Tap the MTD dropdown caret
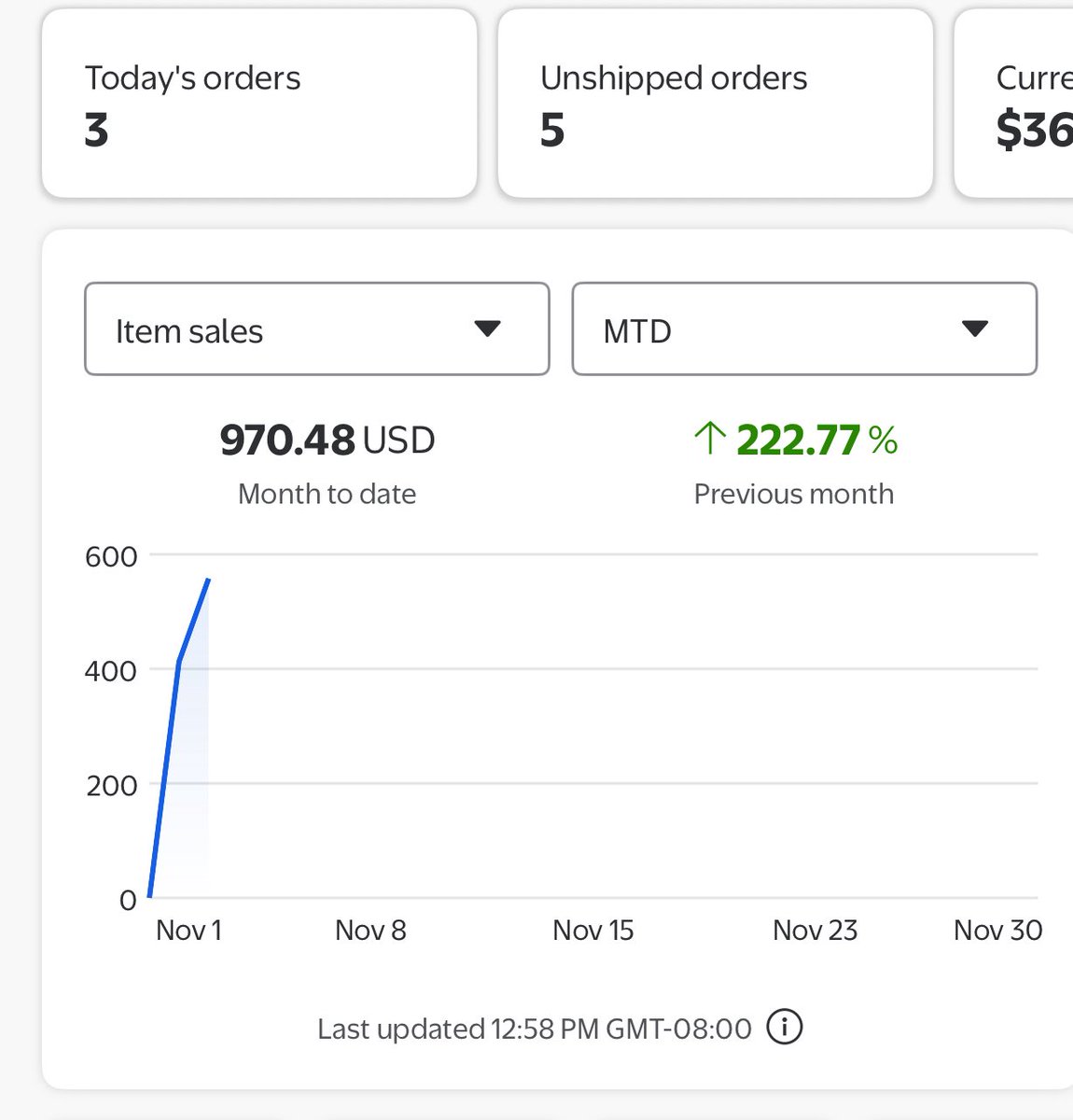The height and width of the screenshot is (1120, 1073). (975, 329)
